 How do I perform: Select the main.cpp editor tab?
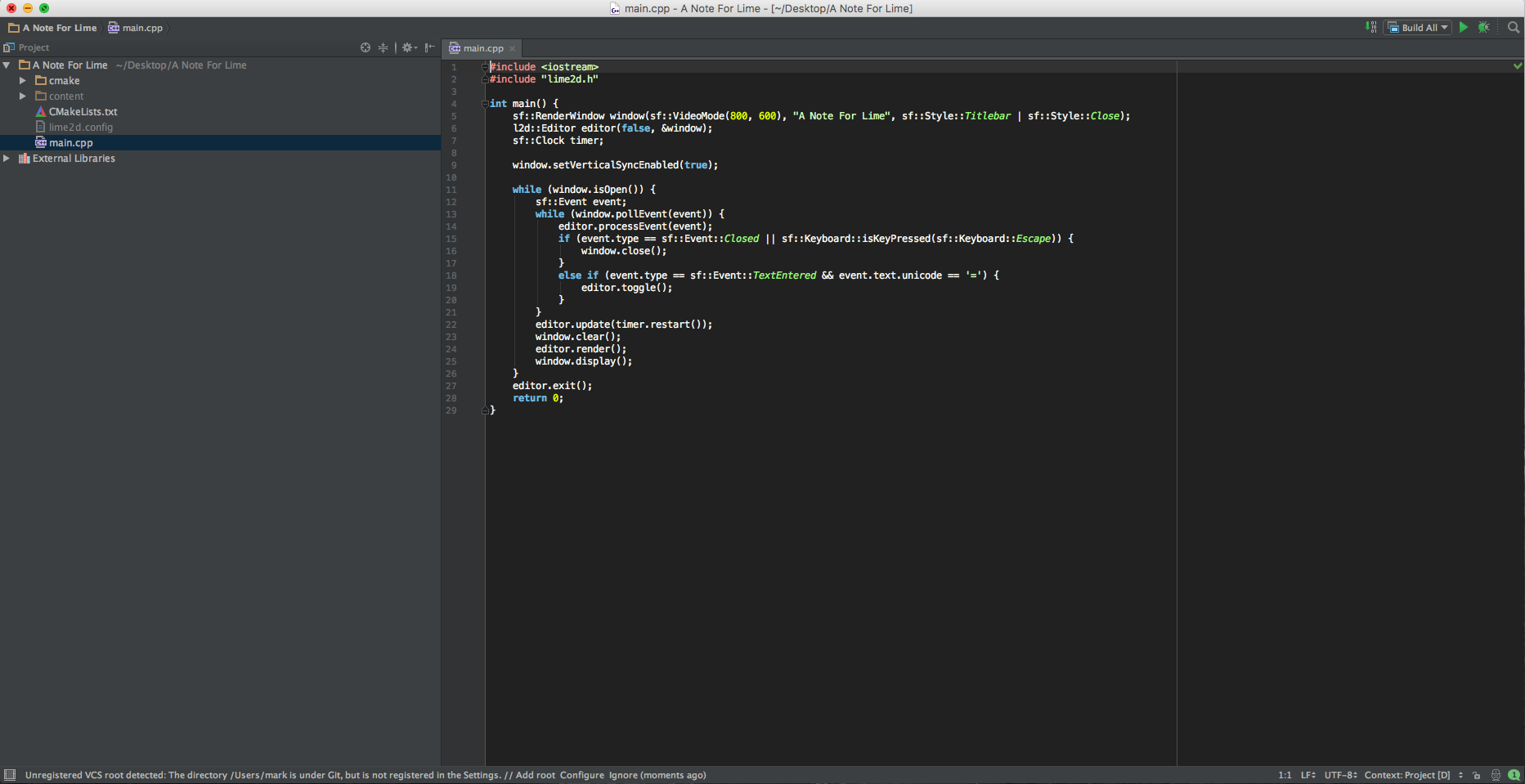click(x=482, y=48)
